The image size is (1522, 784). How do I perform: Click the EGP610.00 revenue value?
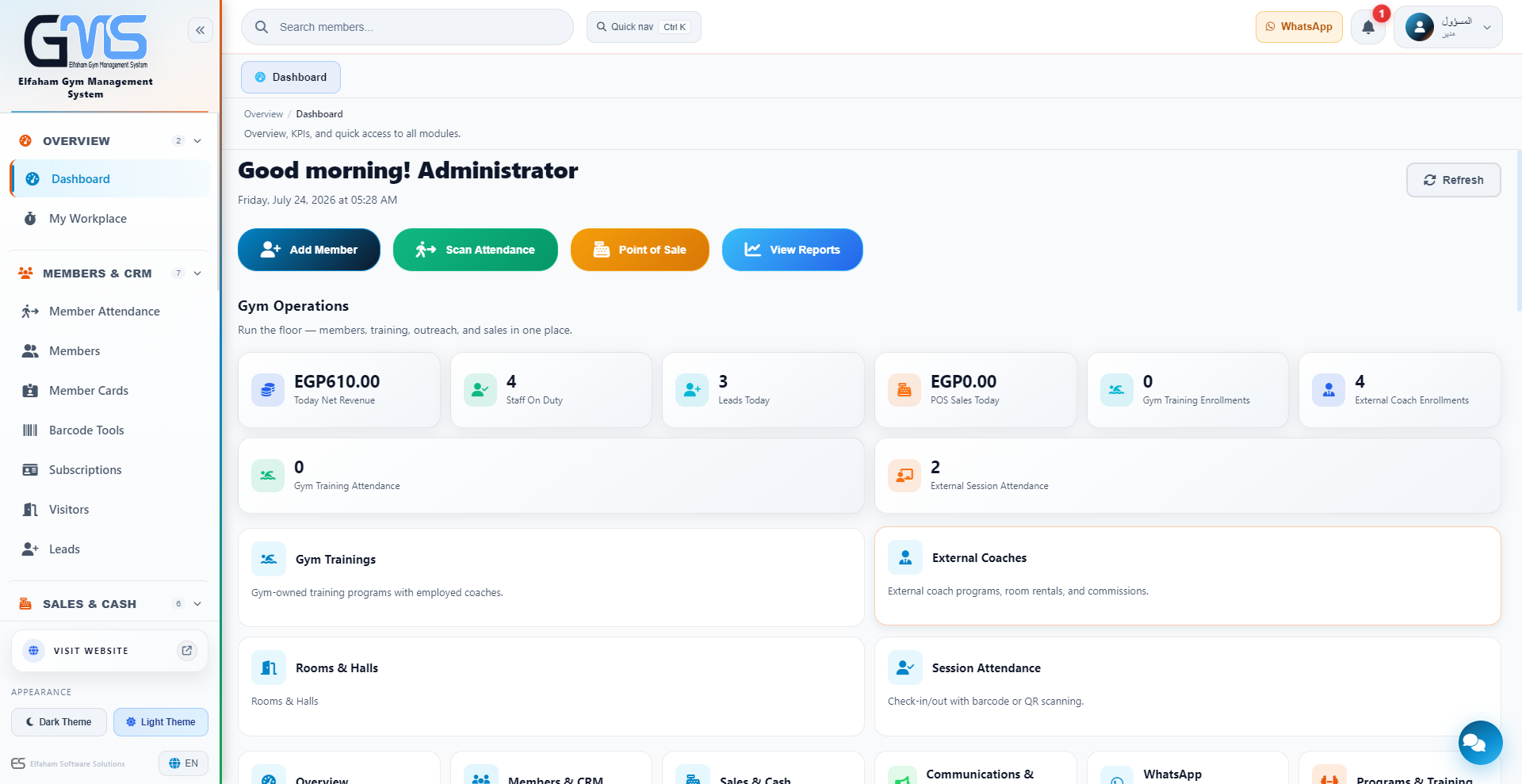pos(337,381)
